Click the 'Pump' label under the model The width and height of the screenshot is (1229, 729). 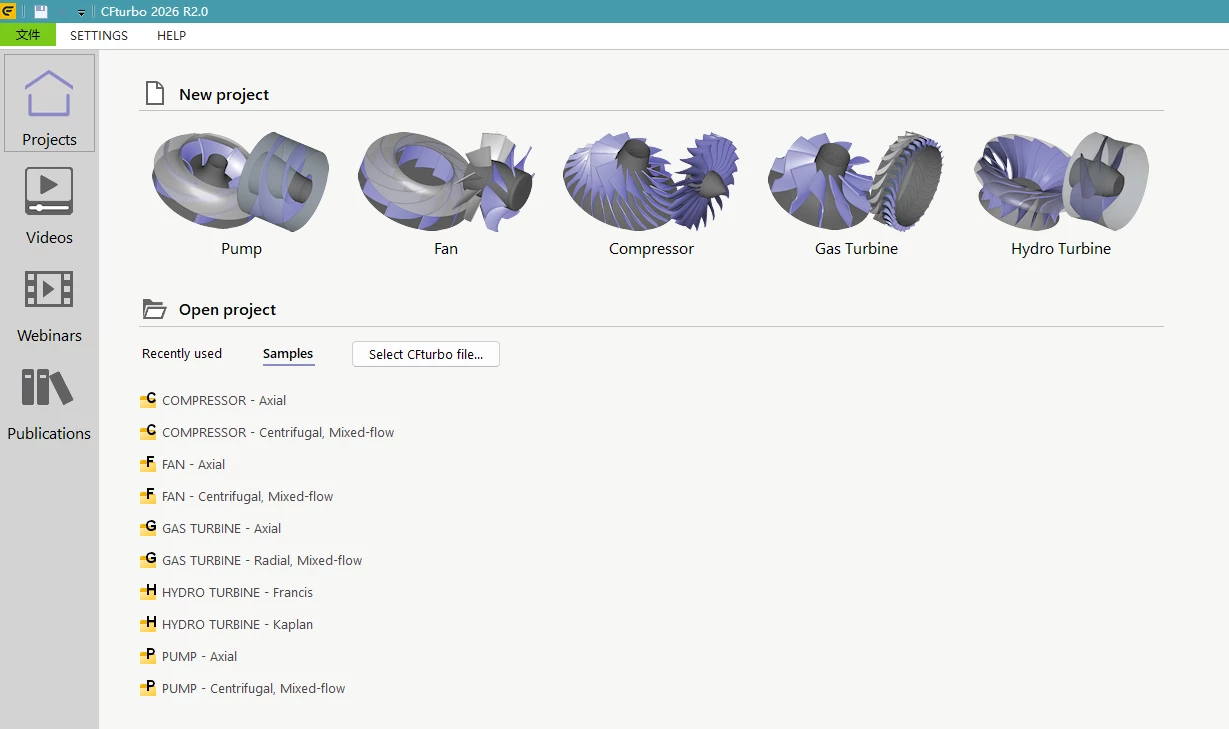241,249
